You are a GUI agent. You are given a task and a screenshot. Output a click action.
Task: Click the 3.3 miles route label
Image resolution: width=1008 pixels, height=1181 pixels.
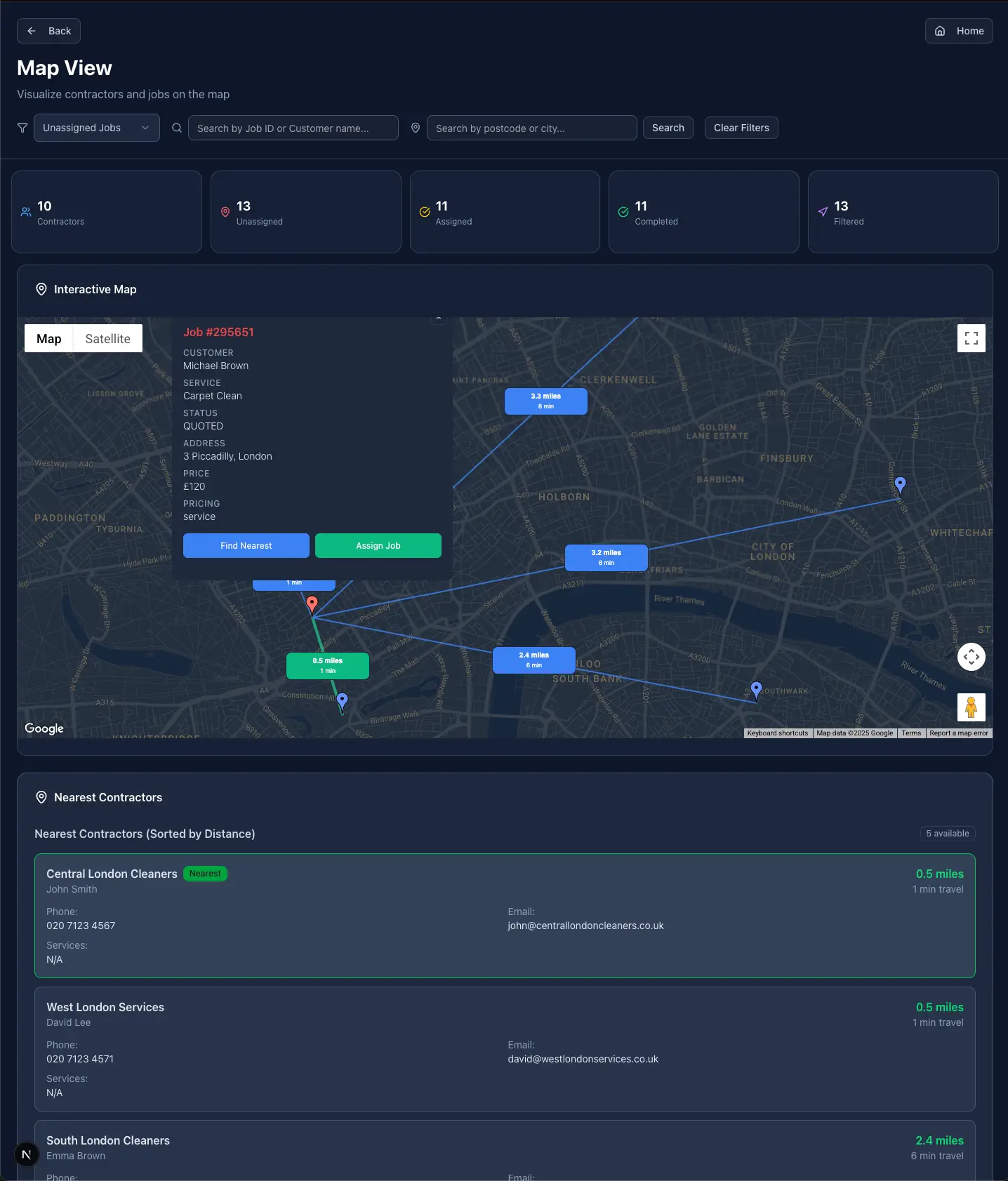point(546,401)
